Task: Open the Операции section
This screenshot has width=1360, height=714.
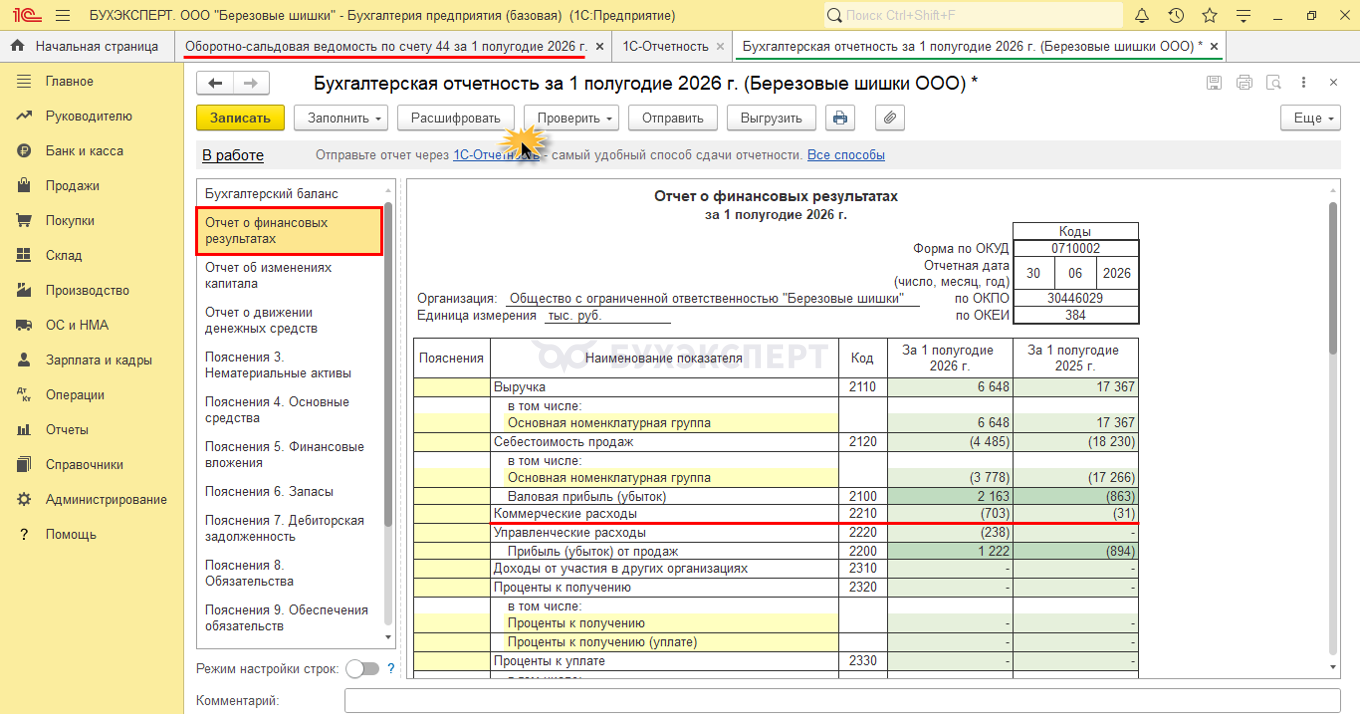Action: tap(74, 395)
